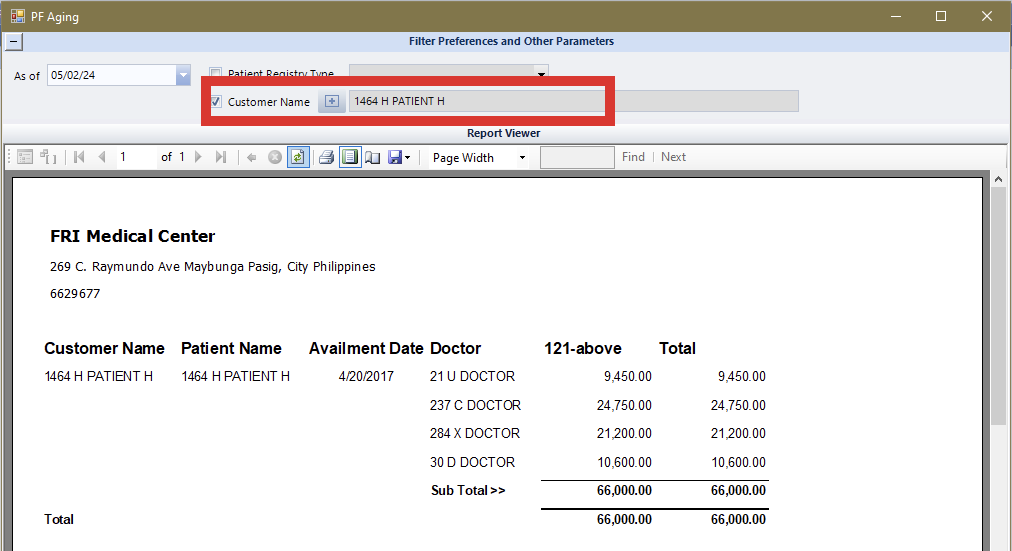1012x551 pixels.
Task: Click the document map icon in toolbar
Action: click(25, 157)
